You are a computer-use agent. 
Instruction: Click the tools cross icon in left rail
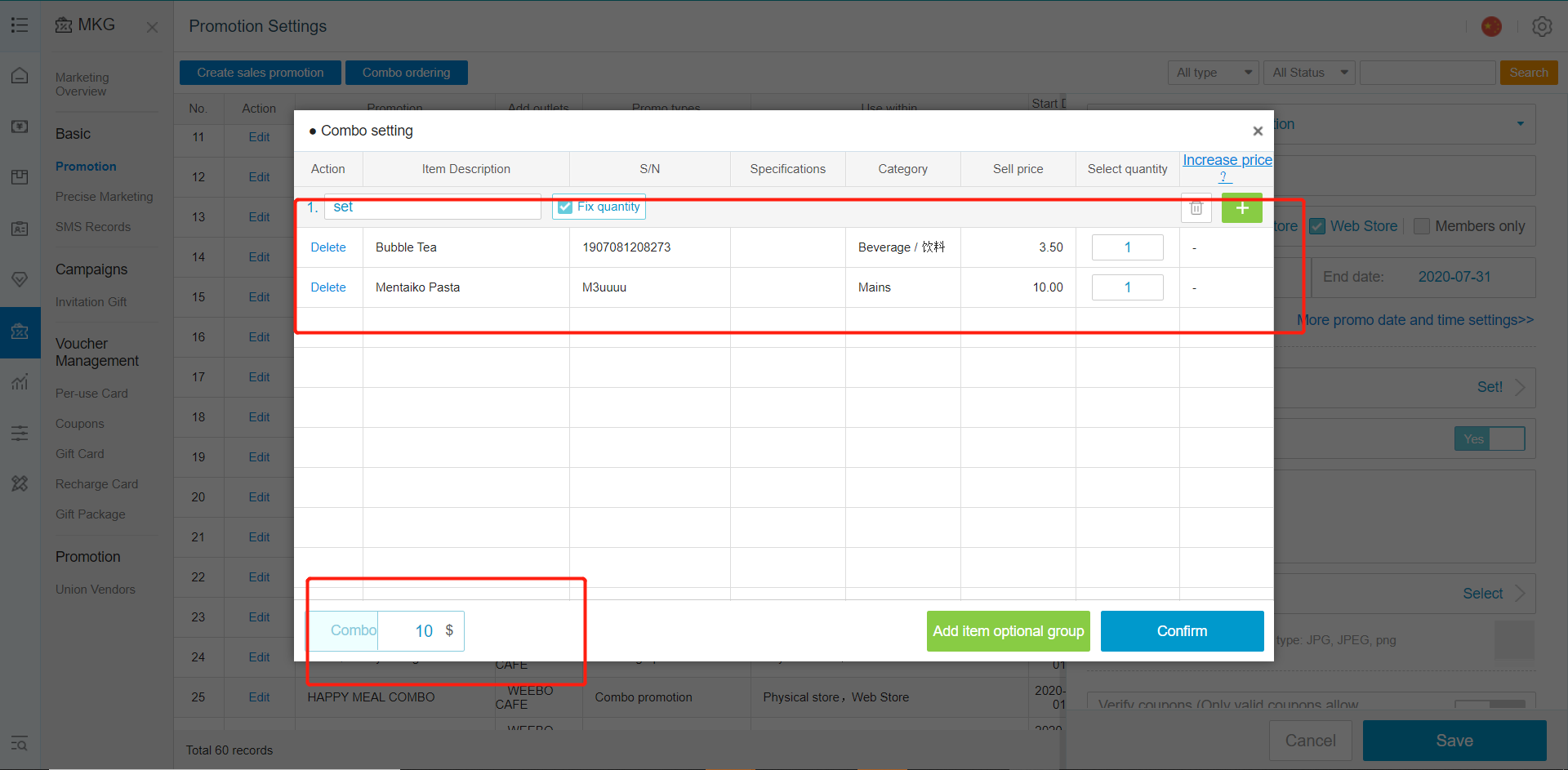(20, 483)
